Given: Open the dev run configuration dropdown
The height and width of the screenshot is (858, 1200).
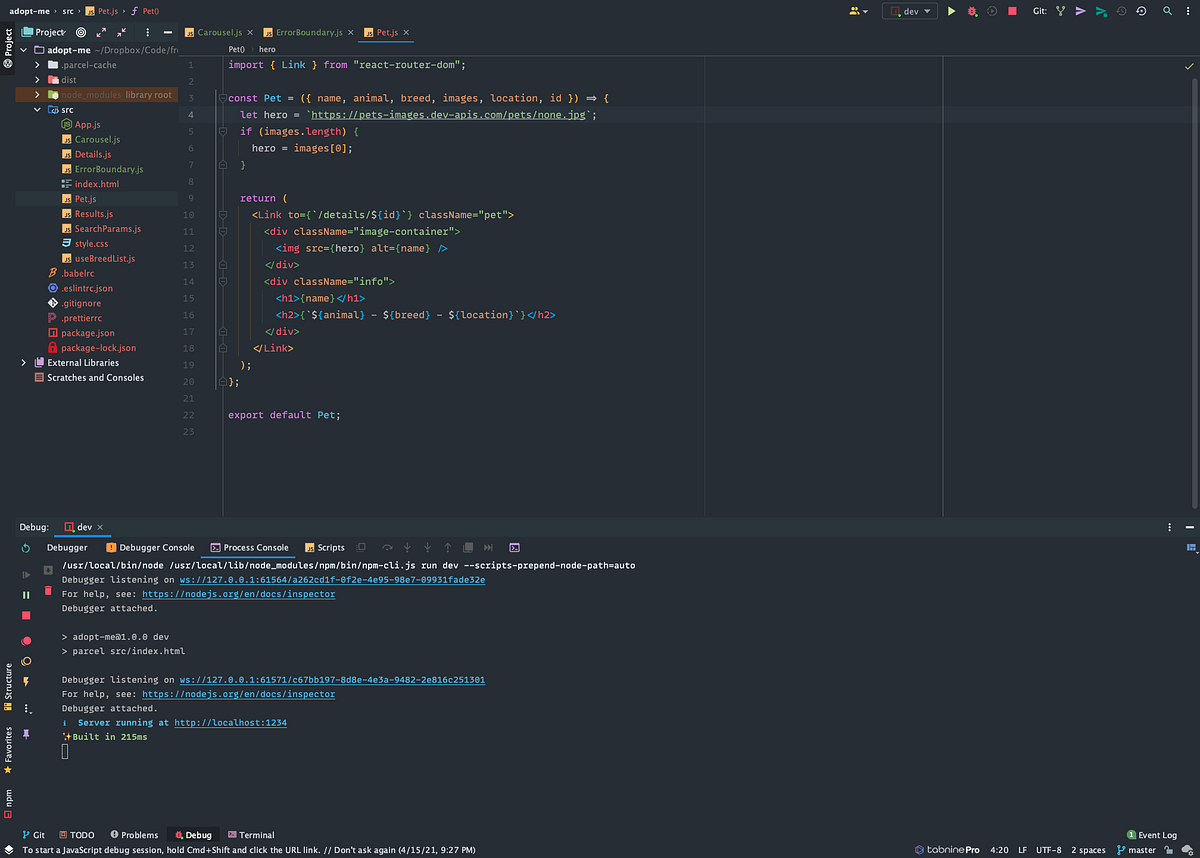Looking at the screenshot, I should (910, 11).
